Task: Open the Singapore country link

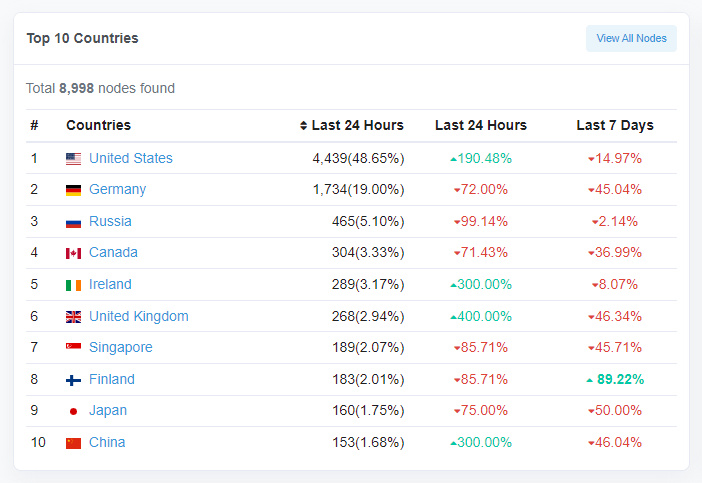Action: tap(121, 347)
